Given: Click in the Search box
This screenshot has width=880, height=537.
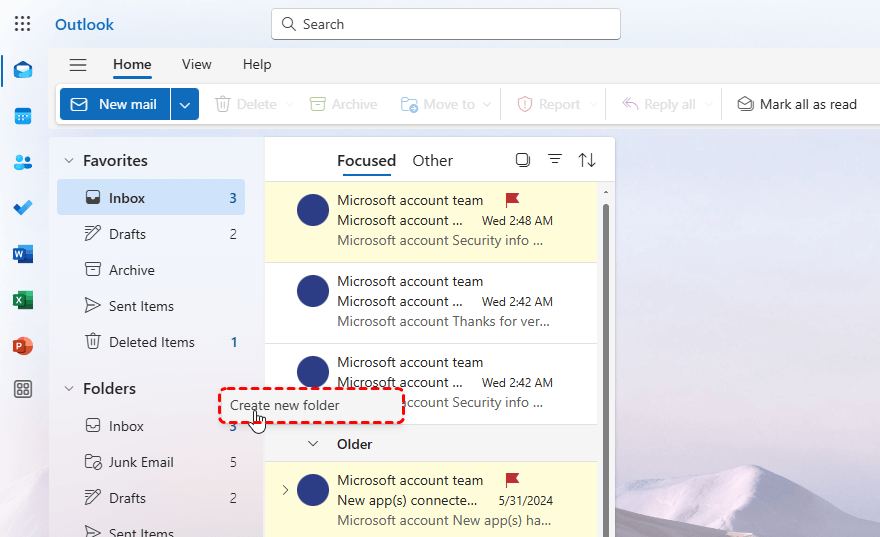Looking at the screenshot, I should 446,24.
